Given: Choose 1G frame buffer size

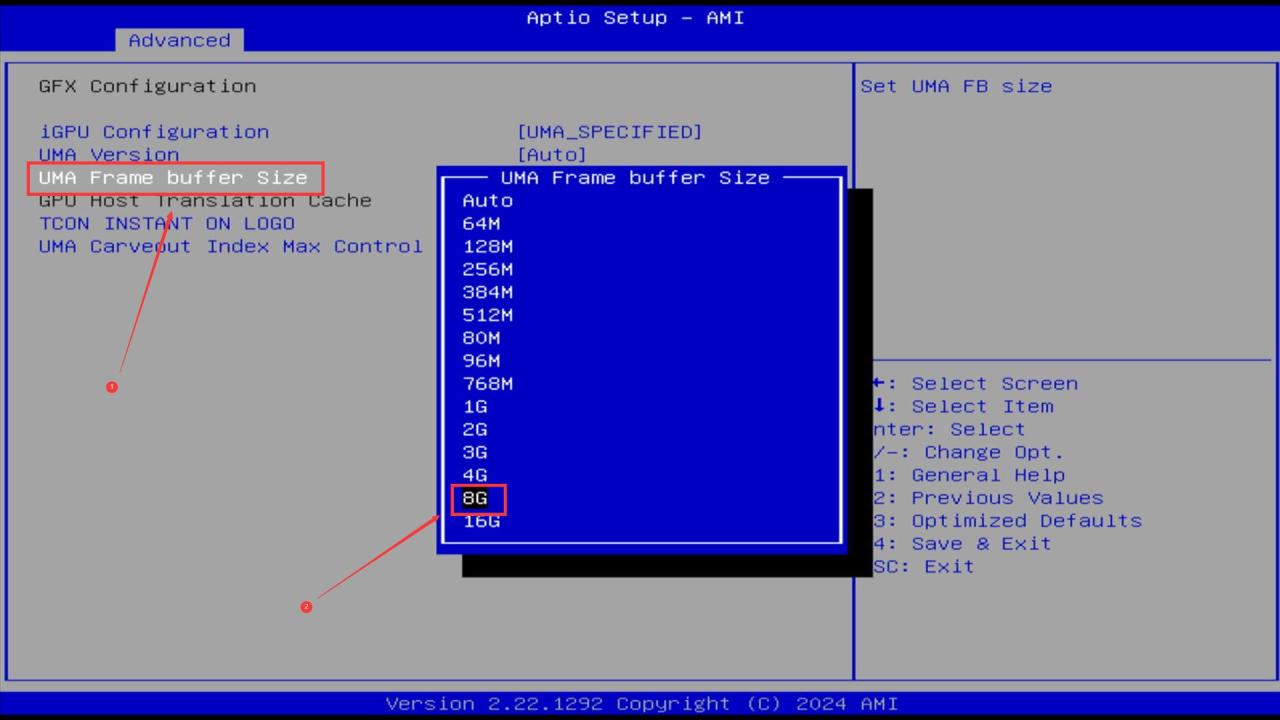Looking at the screenshot, I should [475, 407].
